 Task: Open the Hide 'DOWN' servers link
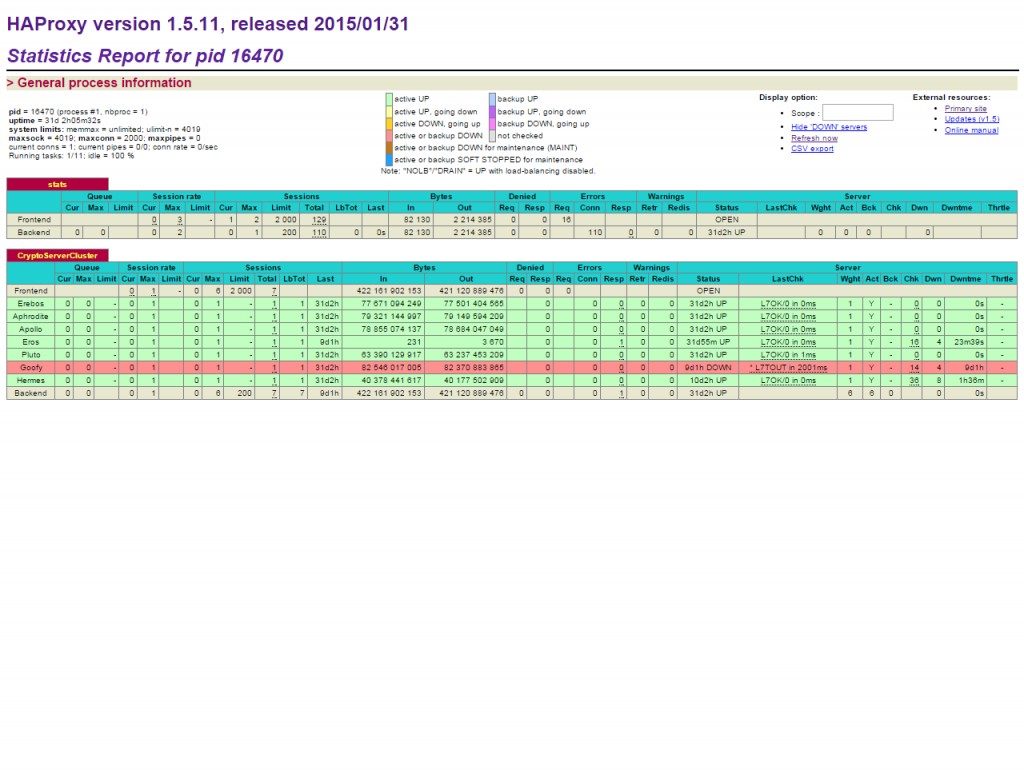coord(829,127)
